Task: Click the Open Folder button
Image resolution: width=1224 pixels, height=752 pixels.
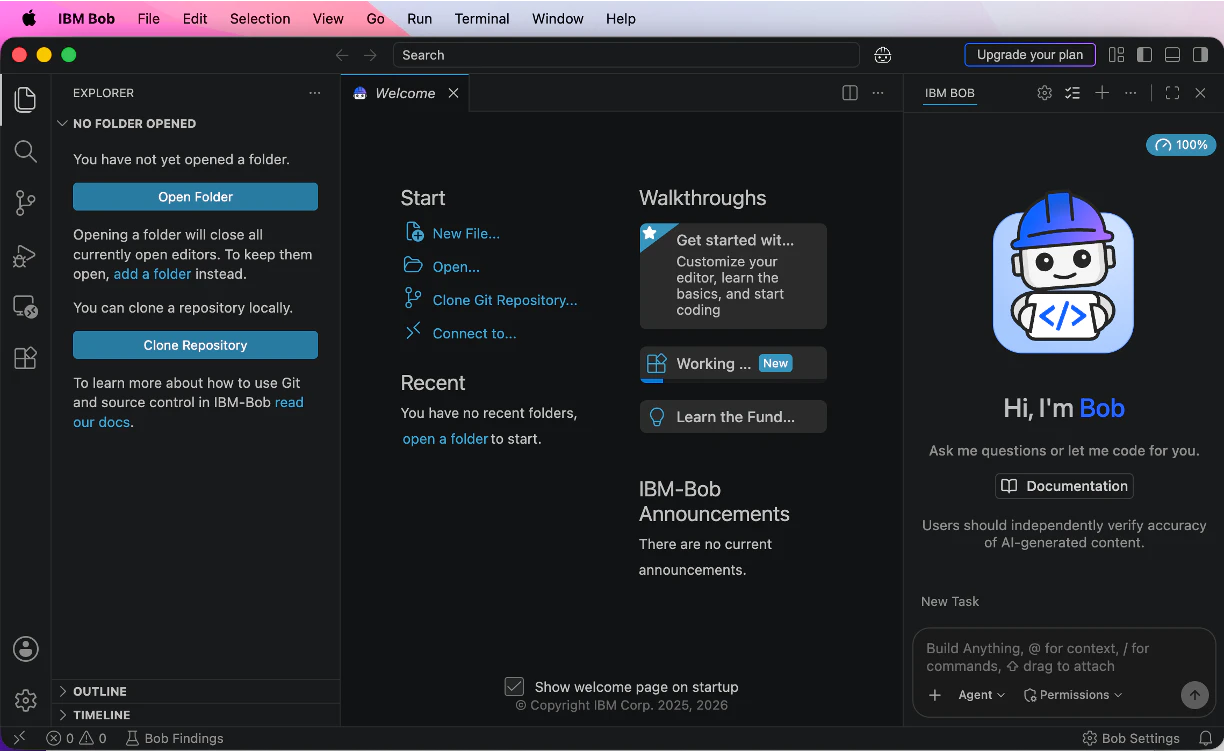Action: (195, 197)
